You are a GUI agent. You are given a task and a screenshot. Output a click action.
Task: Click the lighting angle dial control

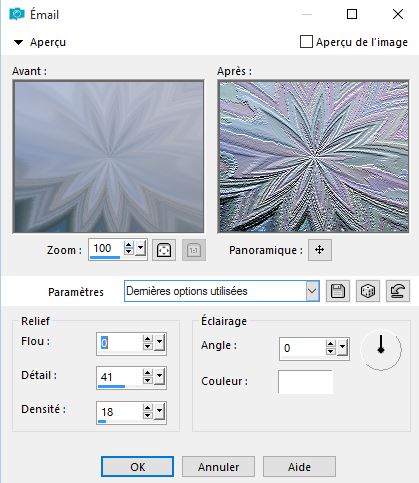pos(381,350)
